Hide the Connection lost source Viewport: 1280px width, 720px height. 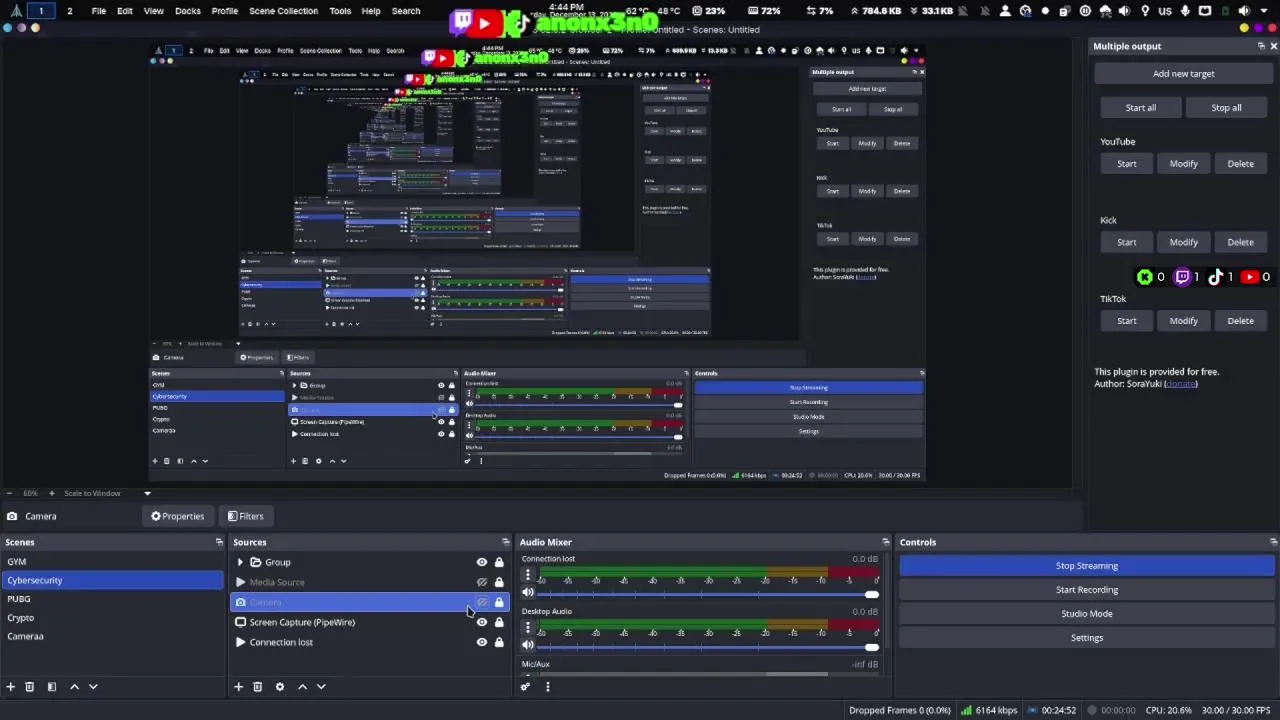click(482, 642)
